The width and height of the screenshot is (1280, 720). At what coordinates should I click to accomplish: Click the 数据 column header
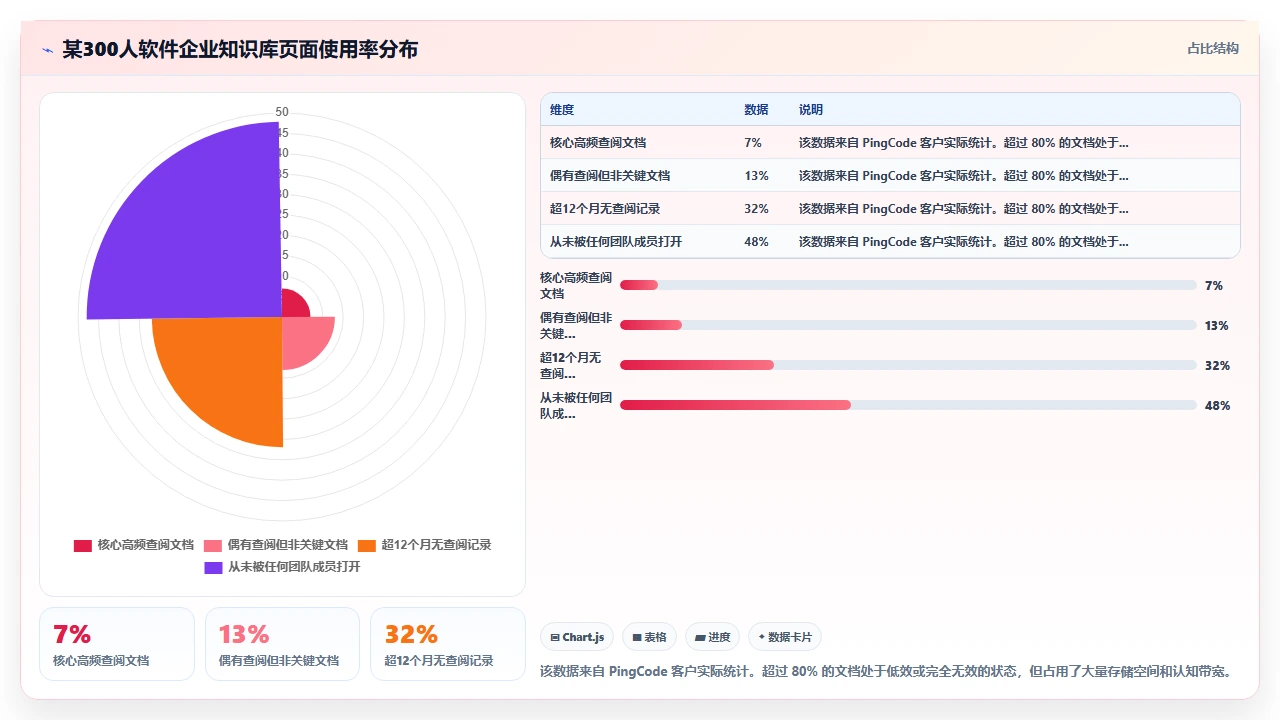pos(756,110)
